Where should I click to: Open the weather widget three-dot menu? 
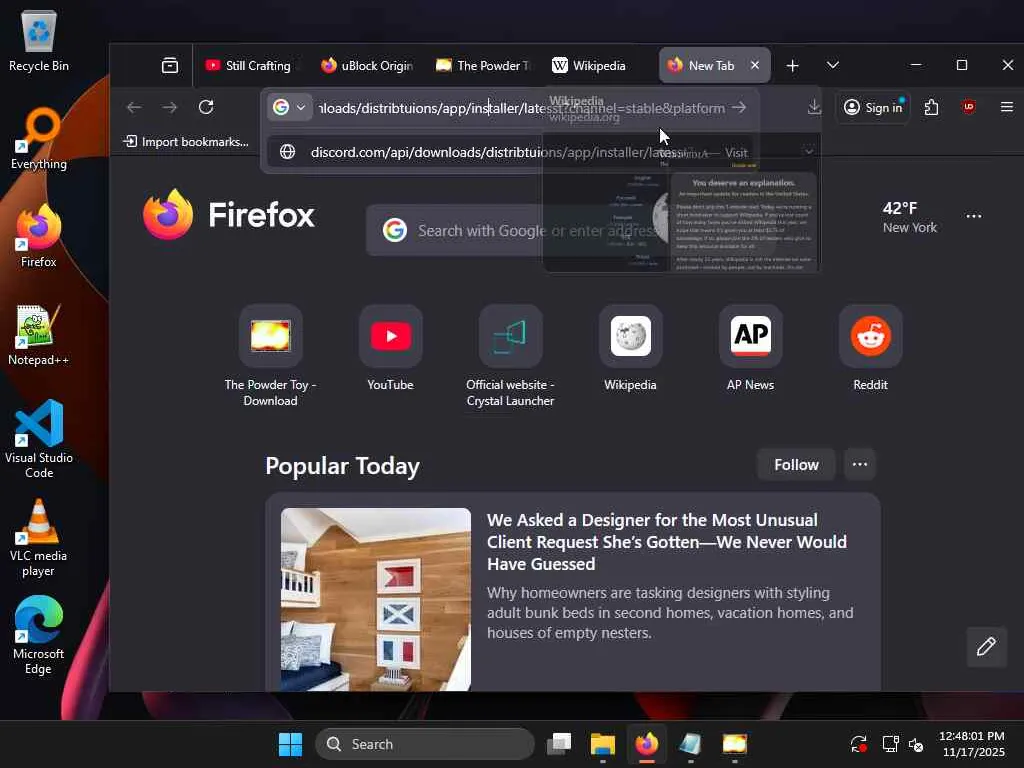[x=974, y=216]
